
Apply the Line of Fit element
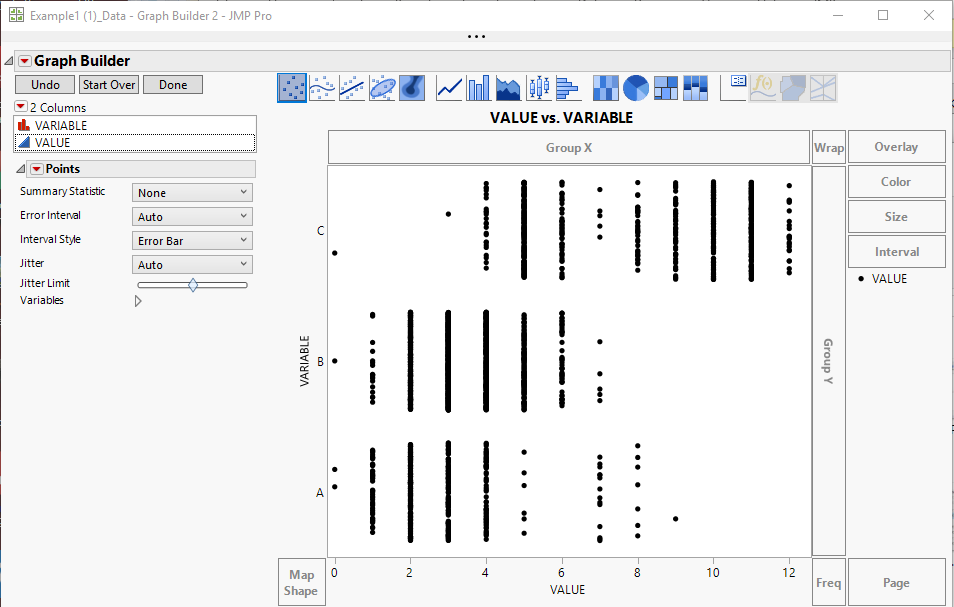pos(351,88)
